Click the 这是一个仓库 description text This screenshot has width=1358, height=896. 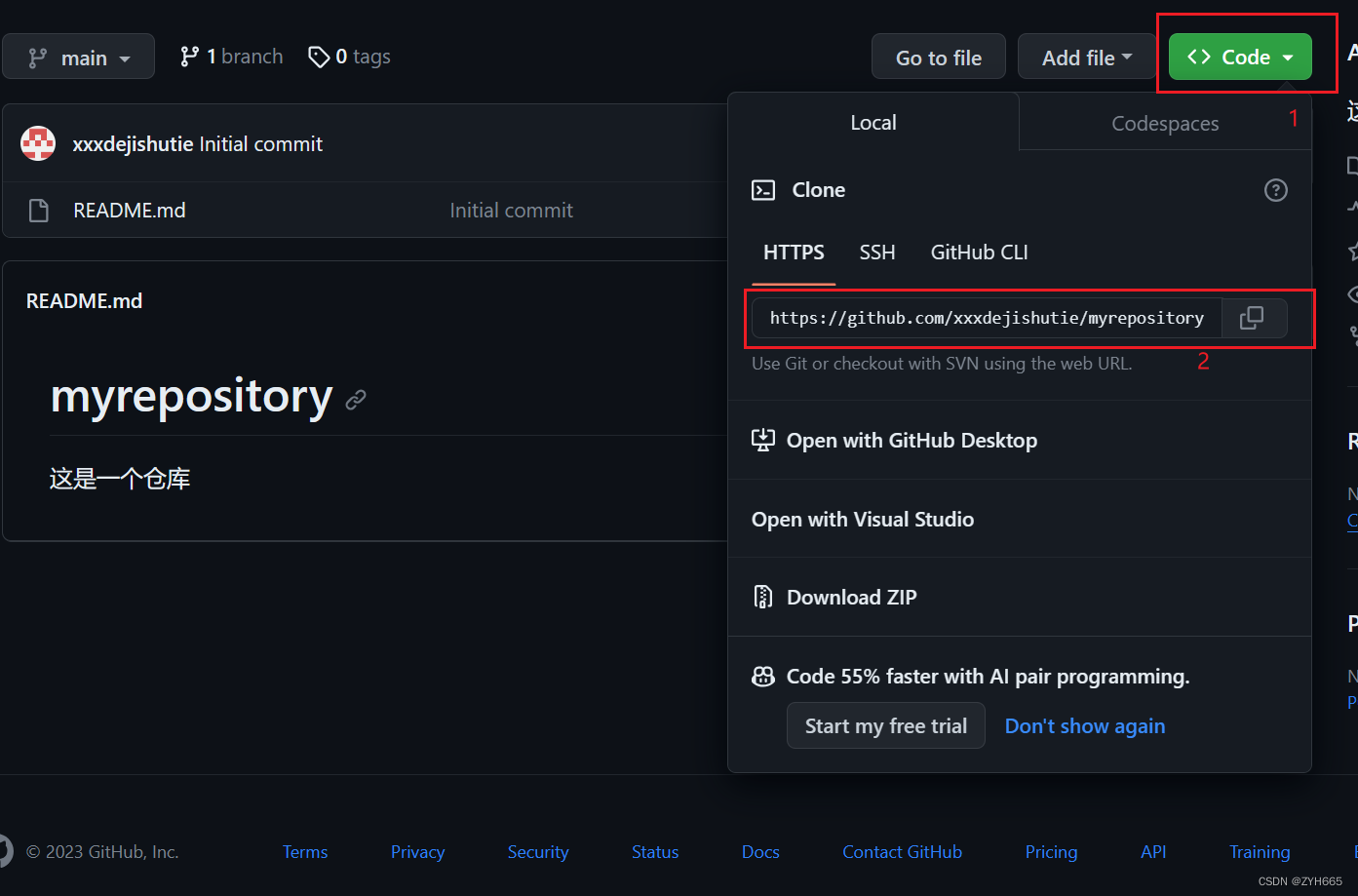[x=120, y=479]
